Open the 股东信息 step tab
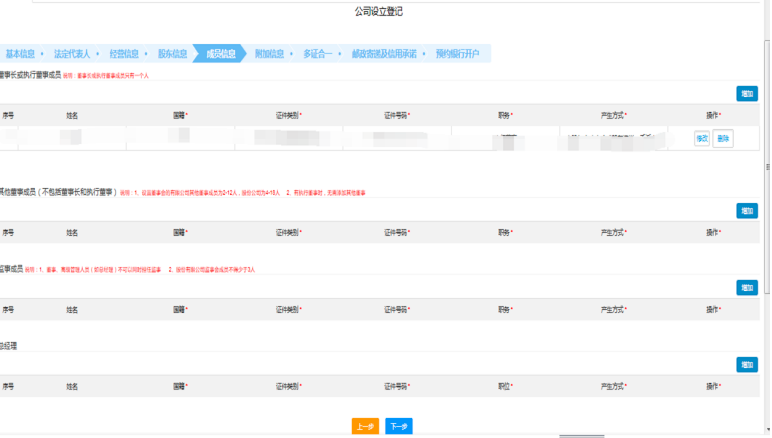Screen dimensions: 772x438 (172, 54)
